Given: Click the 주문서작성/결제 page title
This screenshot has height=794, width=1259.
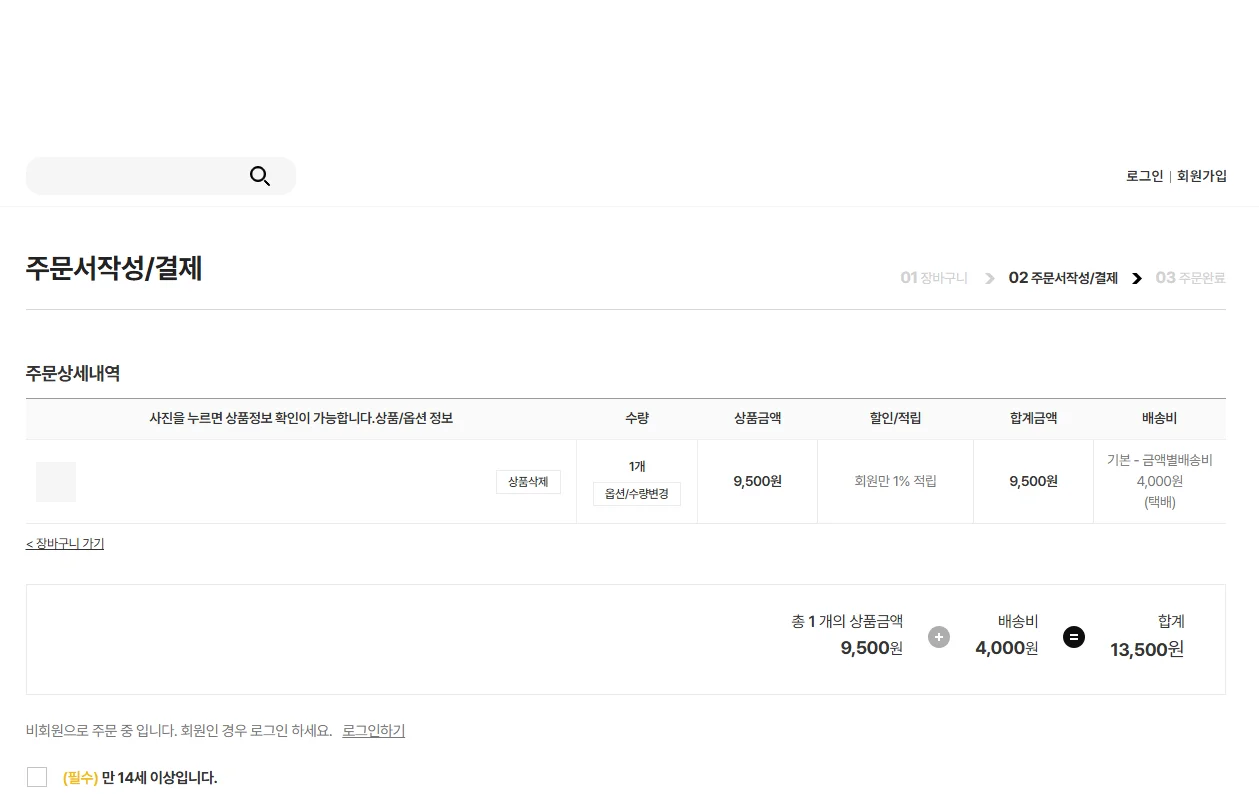Looking at the screenshot, I should tap(114, 269).
